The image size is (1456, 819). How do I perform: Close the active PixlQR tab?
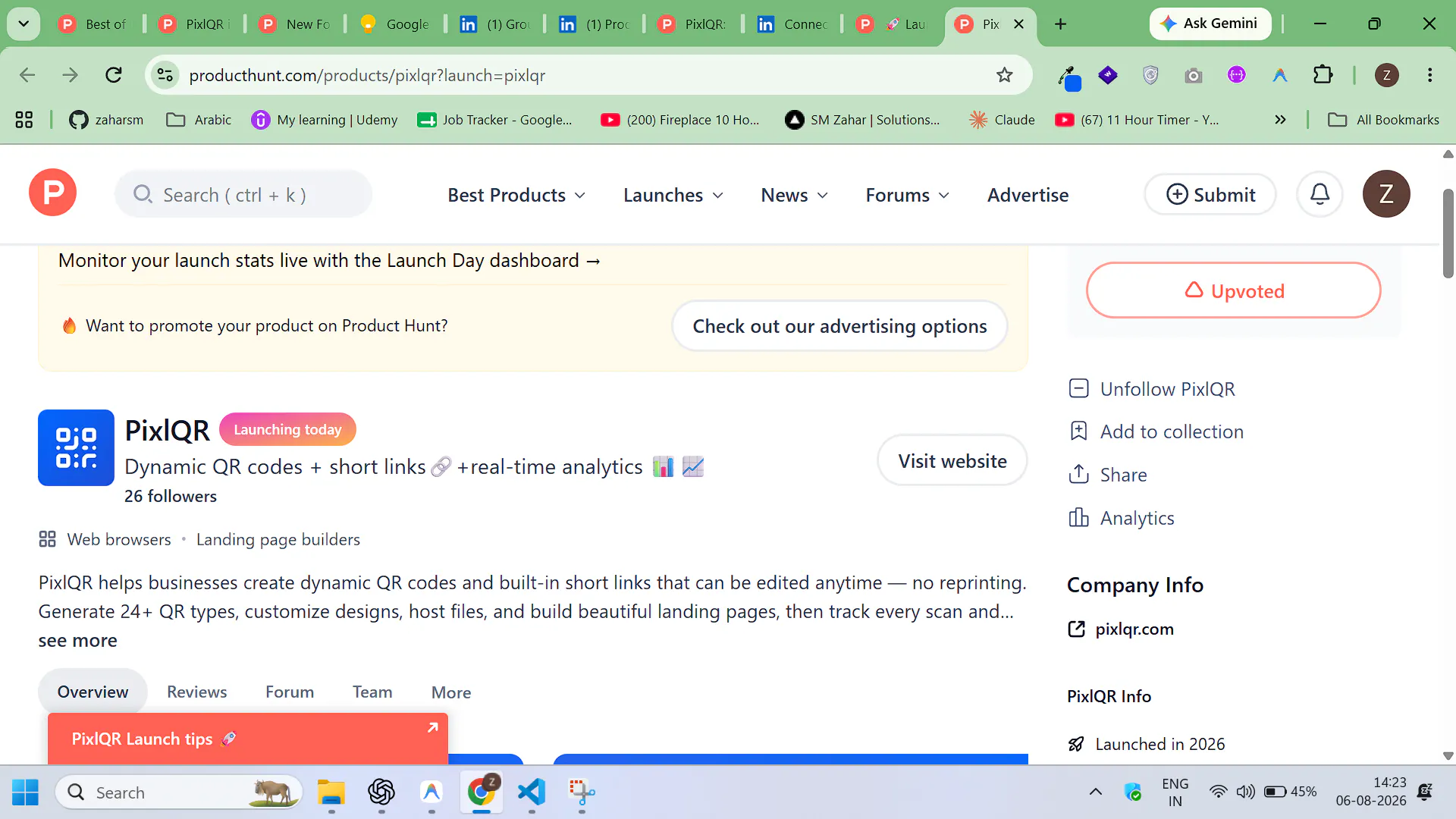(x=1018, y=24)
